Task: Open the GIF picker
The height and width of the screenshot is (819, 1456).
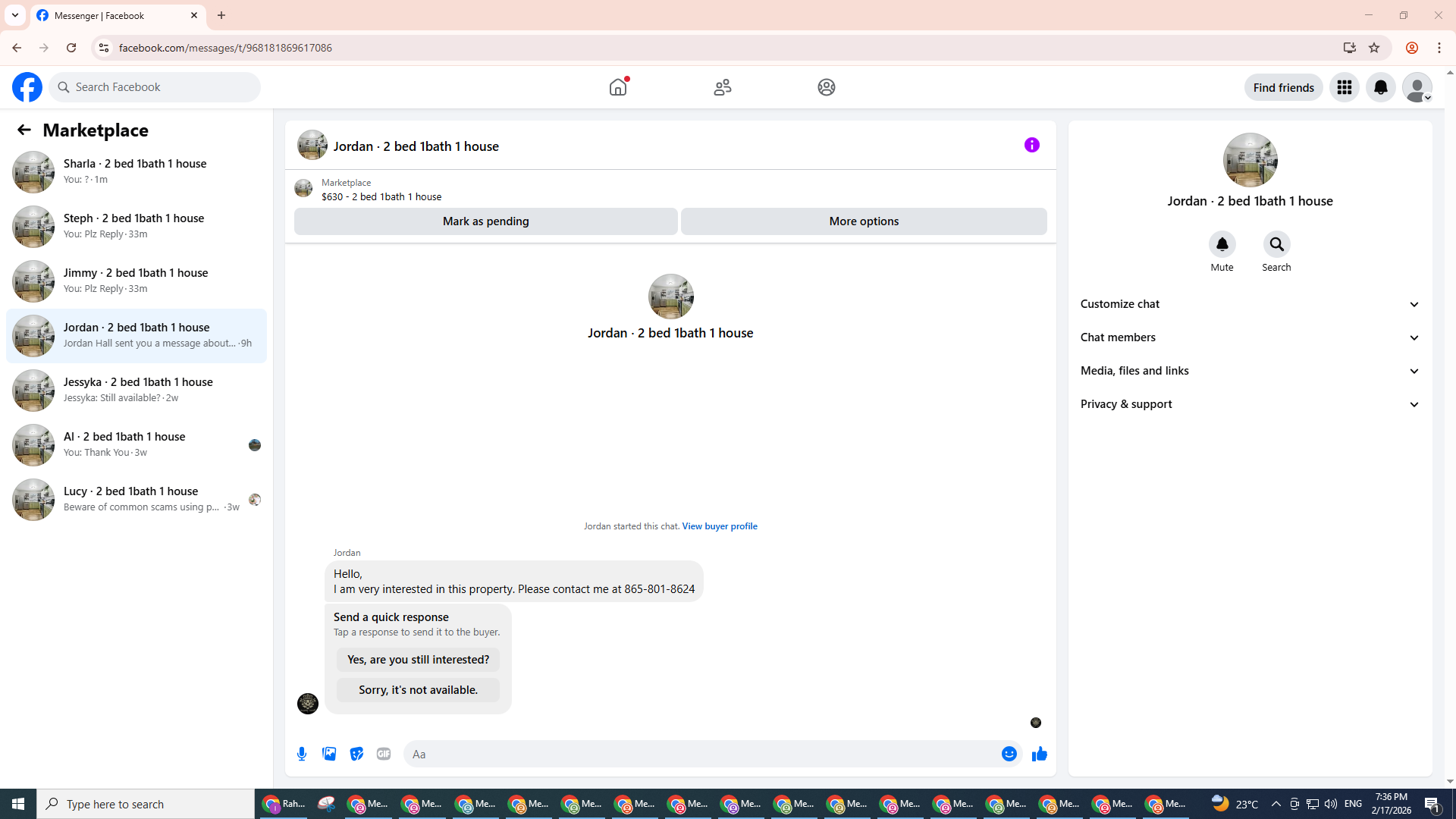Action: click(x=384, y=754)
